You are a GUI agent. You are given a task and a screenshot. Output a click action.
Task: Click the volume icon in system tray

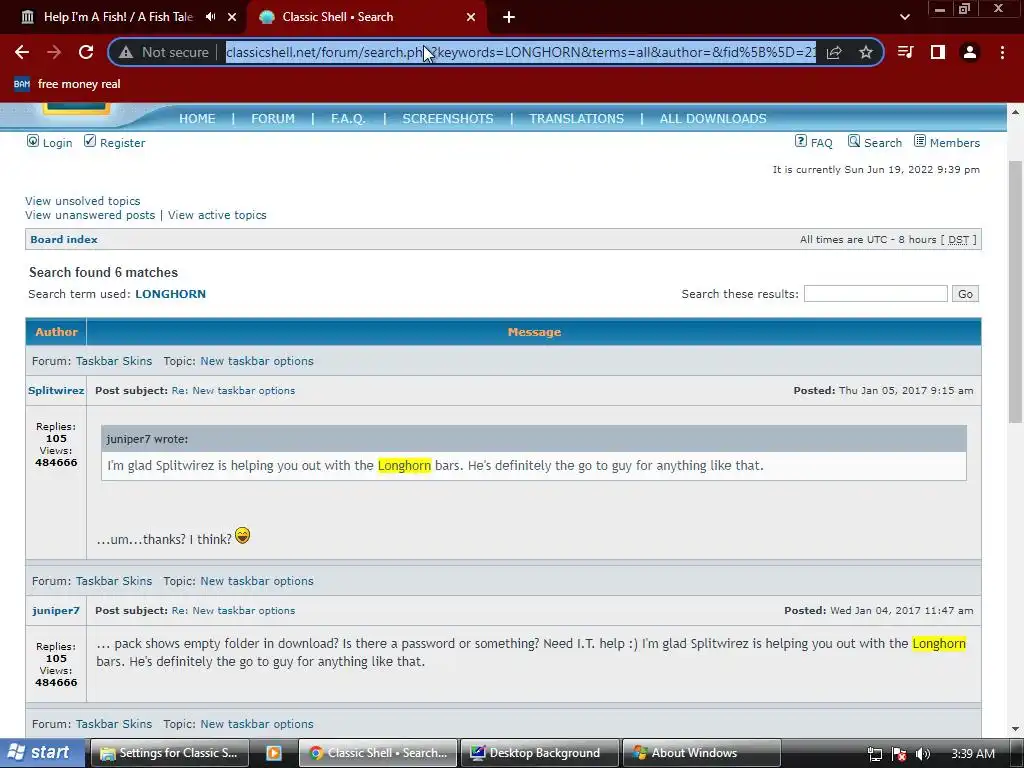tap(923, 754)
